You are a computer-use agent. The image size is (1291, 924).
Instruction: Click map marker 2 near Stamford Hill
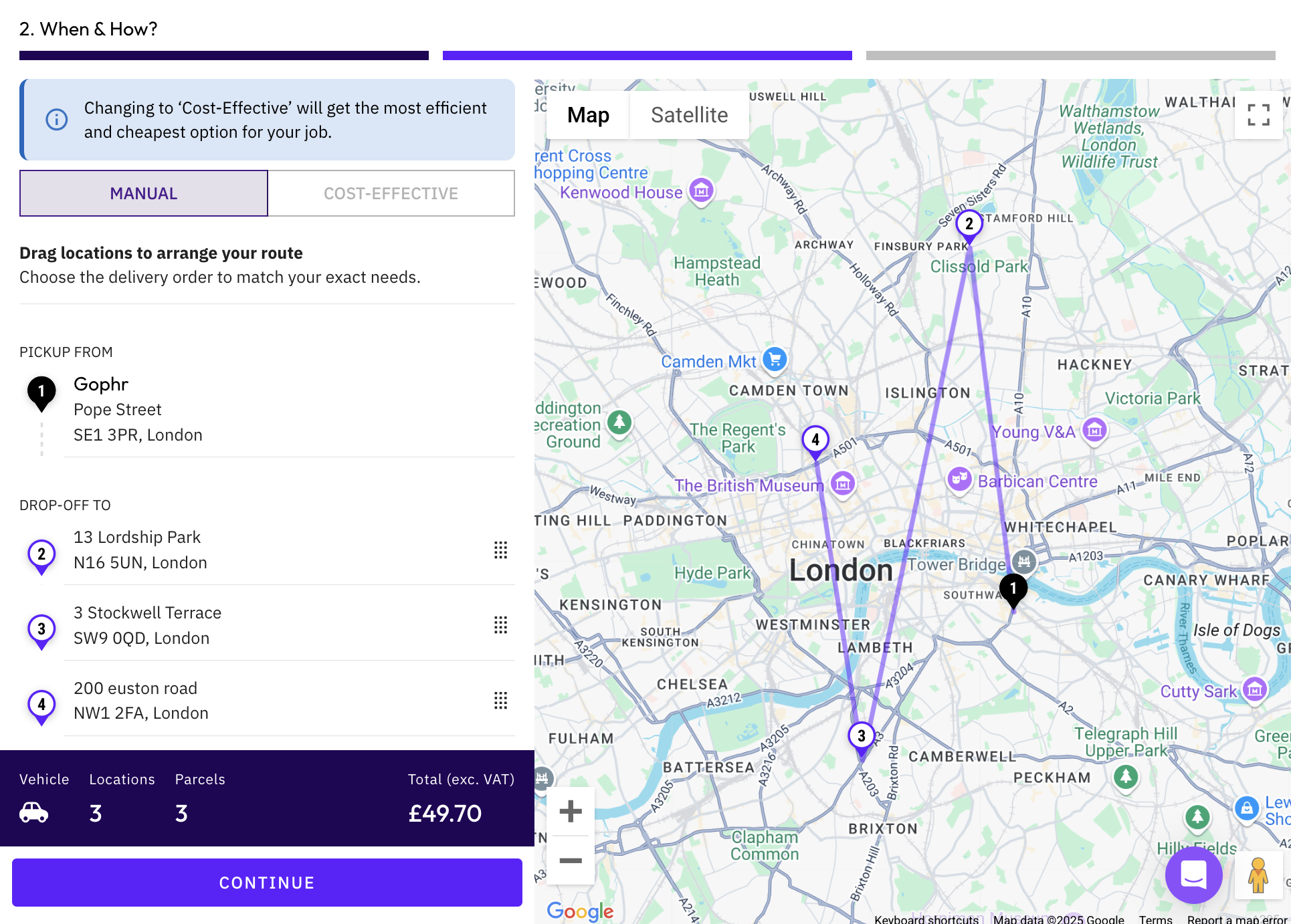pos(969,226)
